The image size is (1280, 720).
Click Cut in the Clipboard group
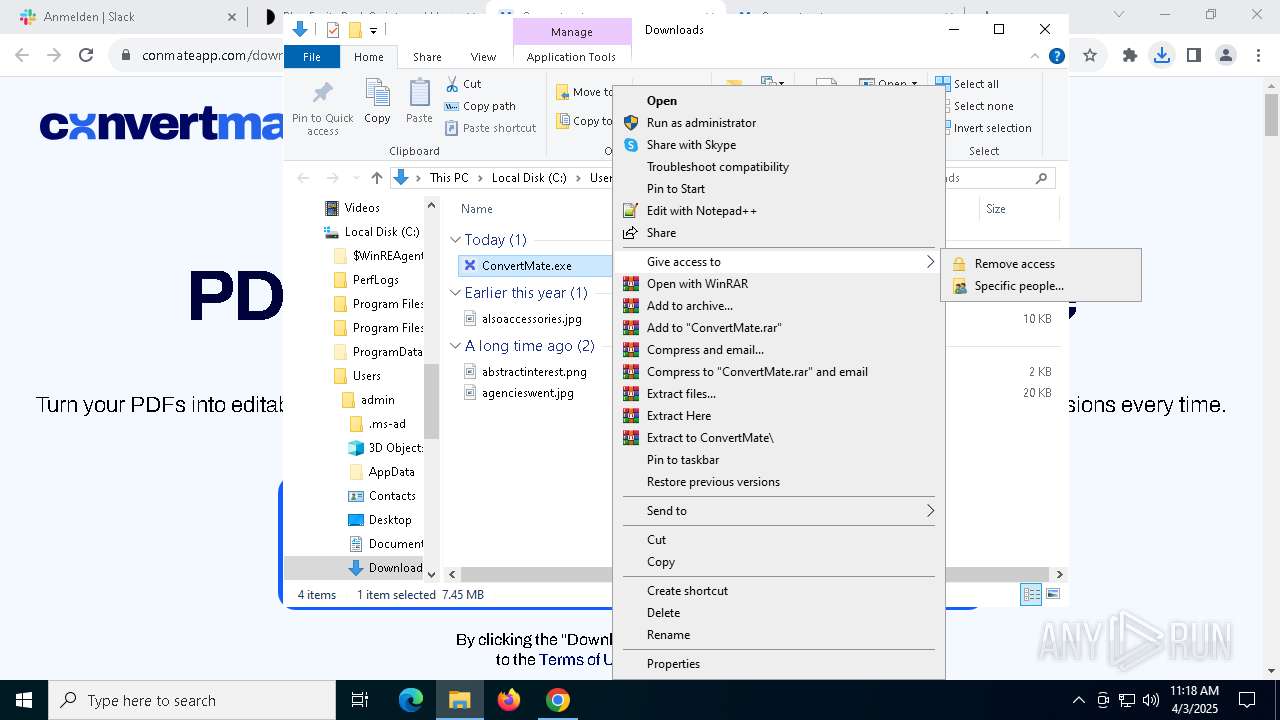[x=463, y=84]
